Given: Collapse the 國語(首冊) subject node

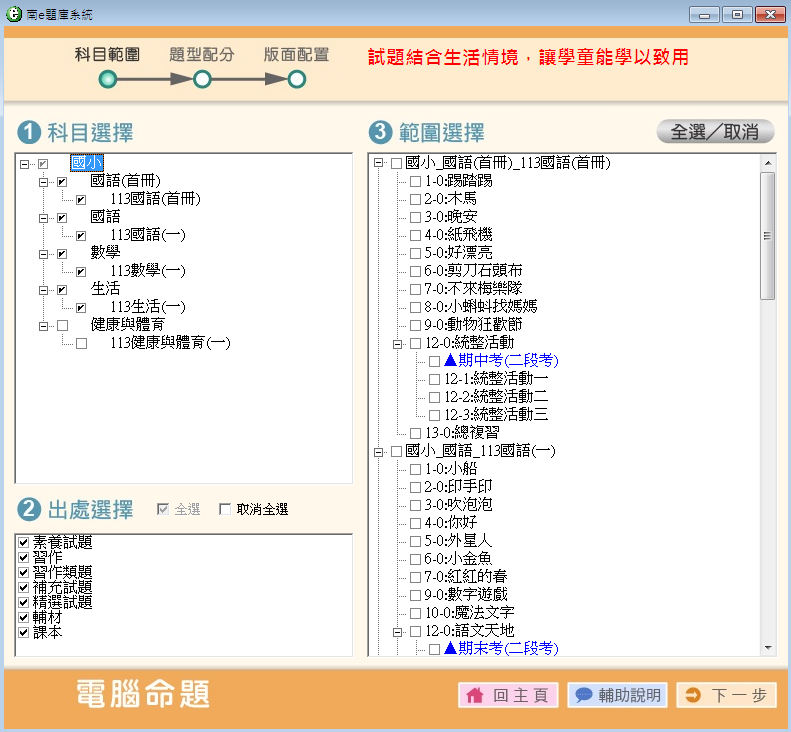Looking at the screenshot, I should click(43, 182).
